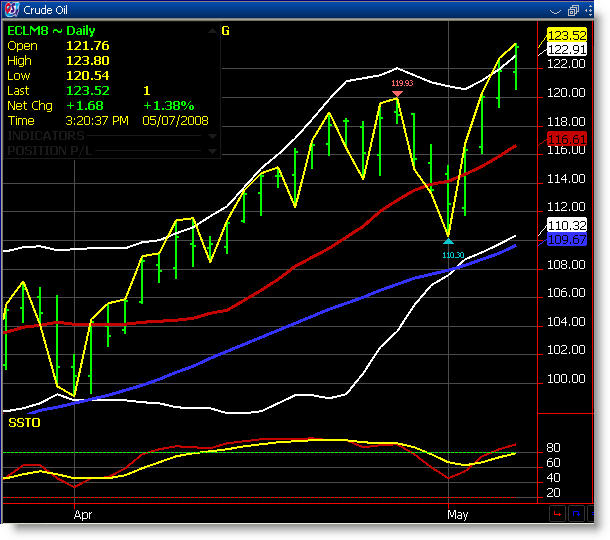Click the 80 level on SSTO scale
The image size is (610, 540).
[x=553, y=448]
